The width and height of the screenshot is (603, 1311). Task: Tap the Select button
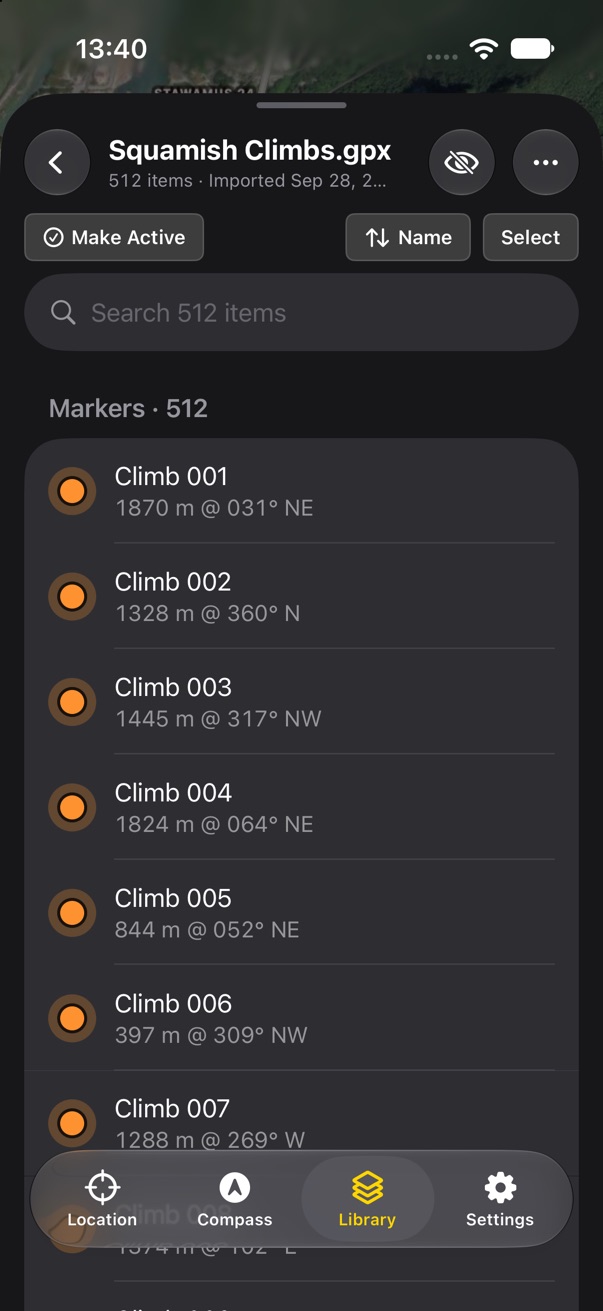(530, 237)
